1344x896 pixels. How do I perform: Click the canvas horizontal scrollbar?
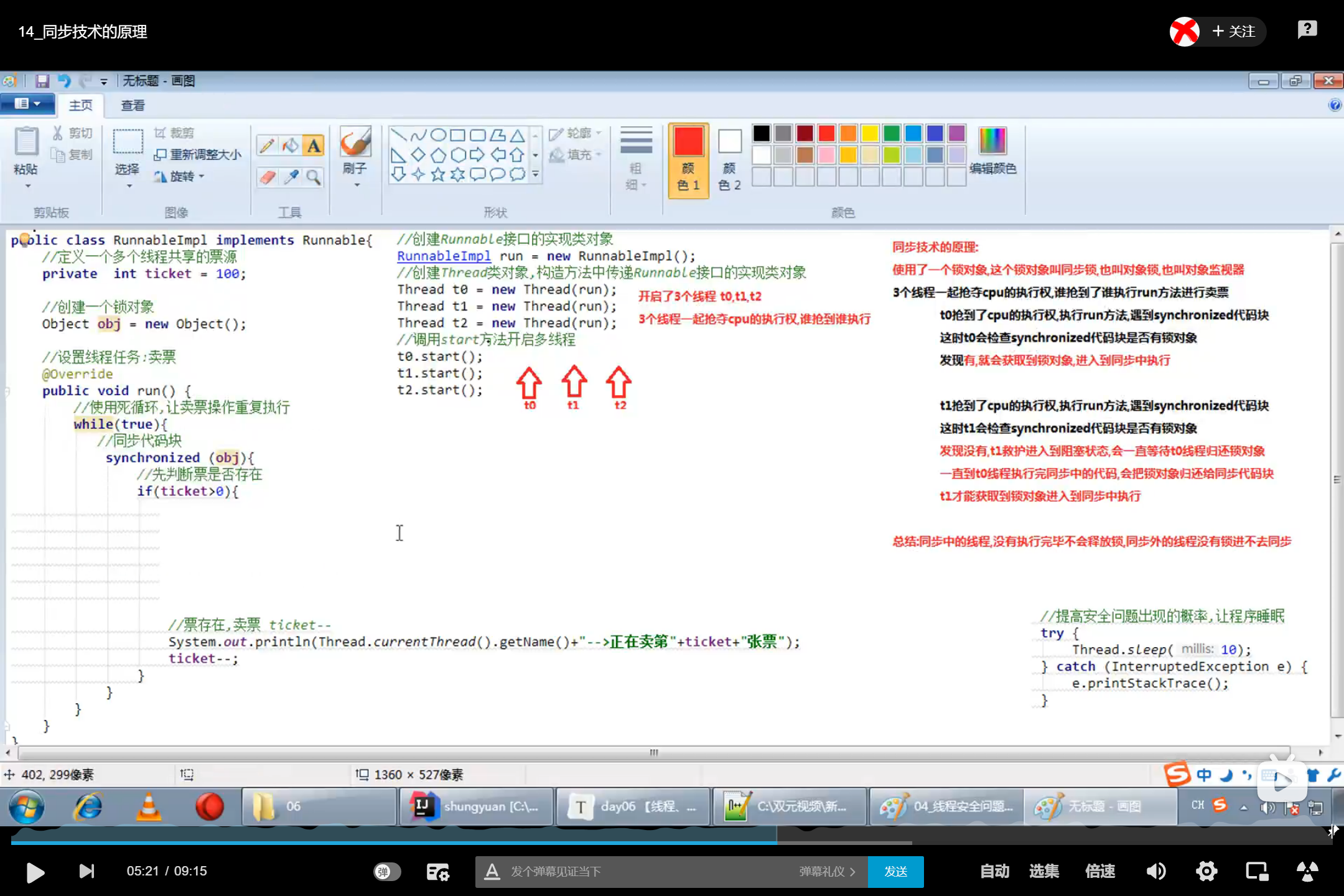pyautogui.click(x=653, y=752)
